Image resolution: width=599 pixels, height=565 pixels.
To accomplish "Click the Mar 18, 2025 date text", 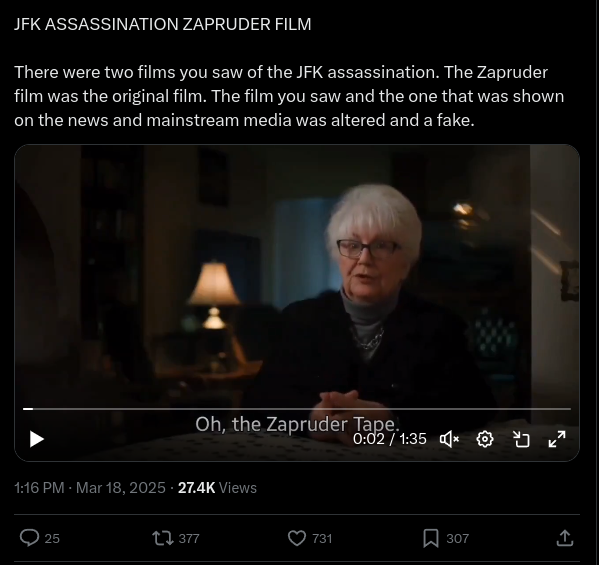I will coord(121,488).
